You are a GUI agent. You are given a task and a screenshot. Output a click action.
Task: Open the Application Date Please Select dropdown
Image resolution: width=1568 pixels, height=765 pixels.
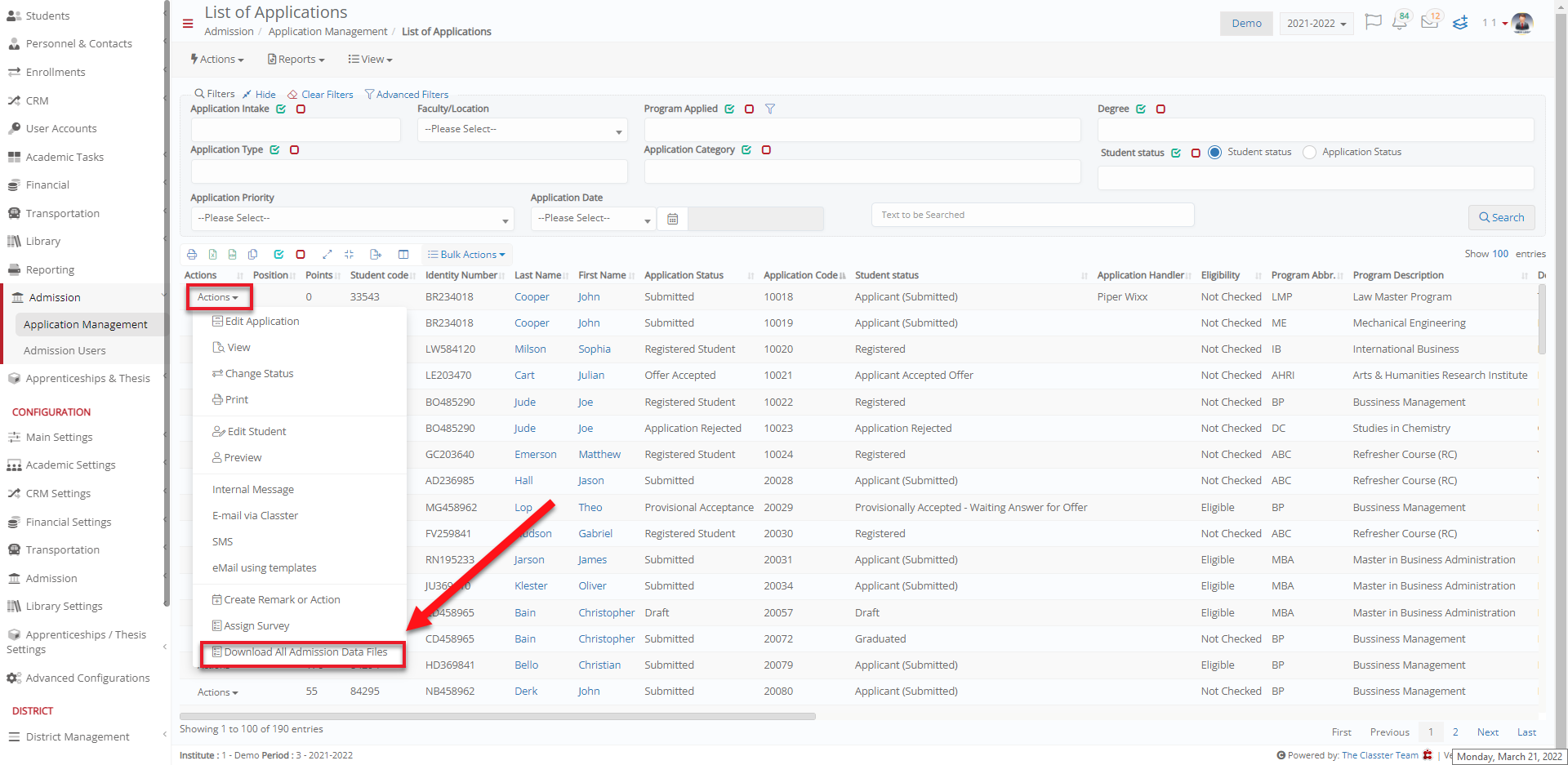point(594,218)
